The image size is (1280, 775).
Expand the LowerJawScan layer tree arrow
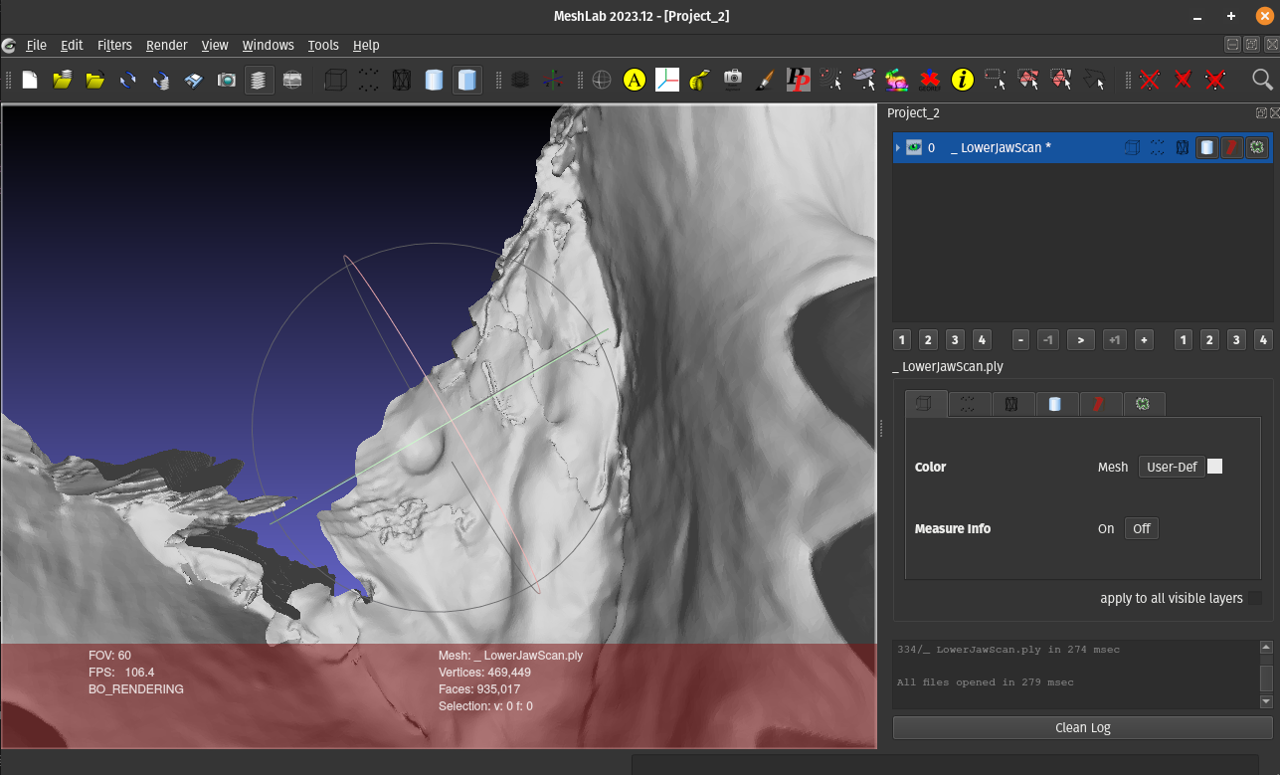click(x=898, y=148)
